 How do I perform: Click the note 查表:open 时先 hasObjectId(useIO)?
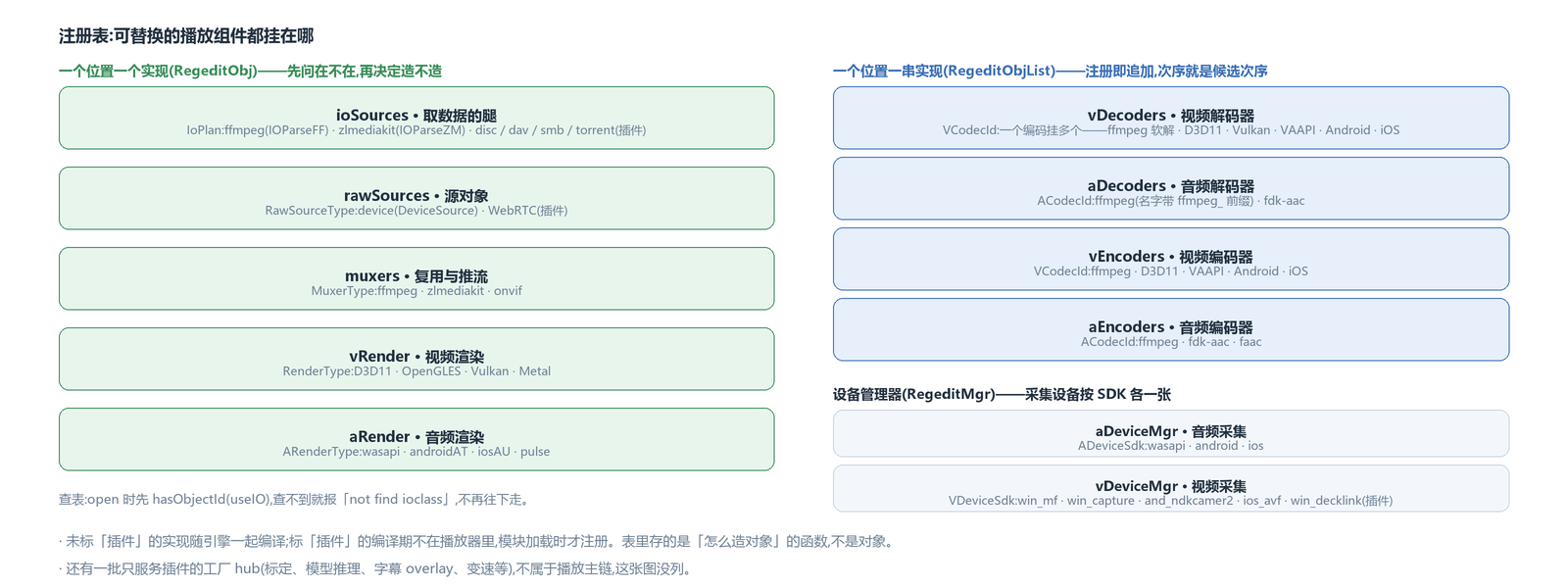point(297,500)
